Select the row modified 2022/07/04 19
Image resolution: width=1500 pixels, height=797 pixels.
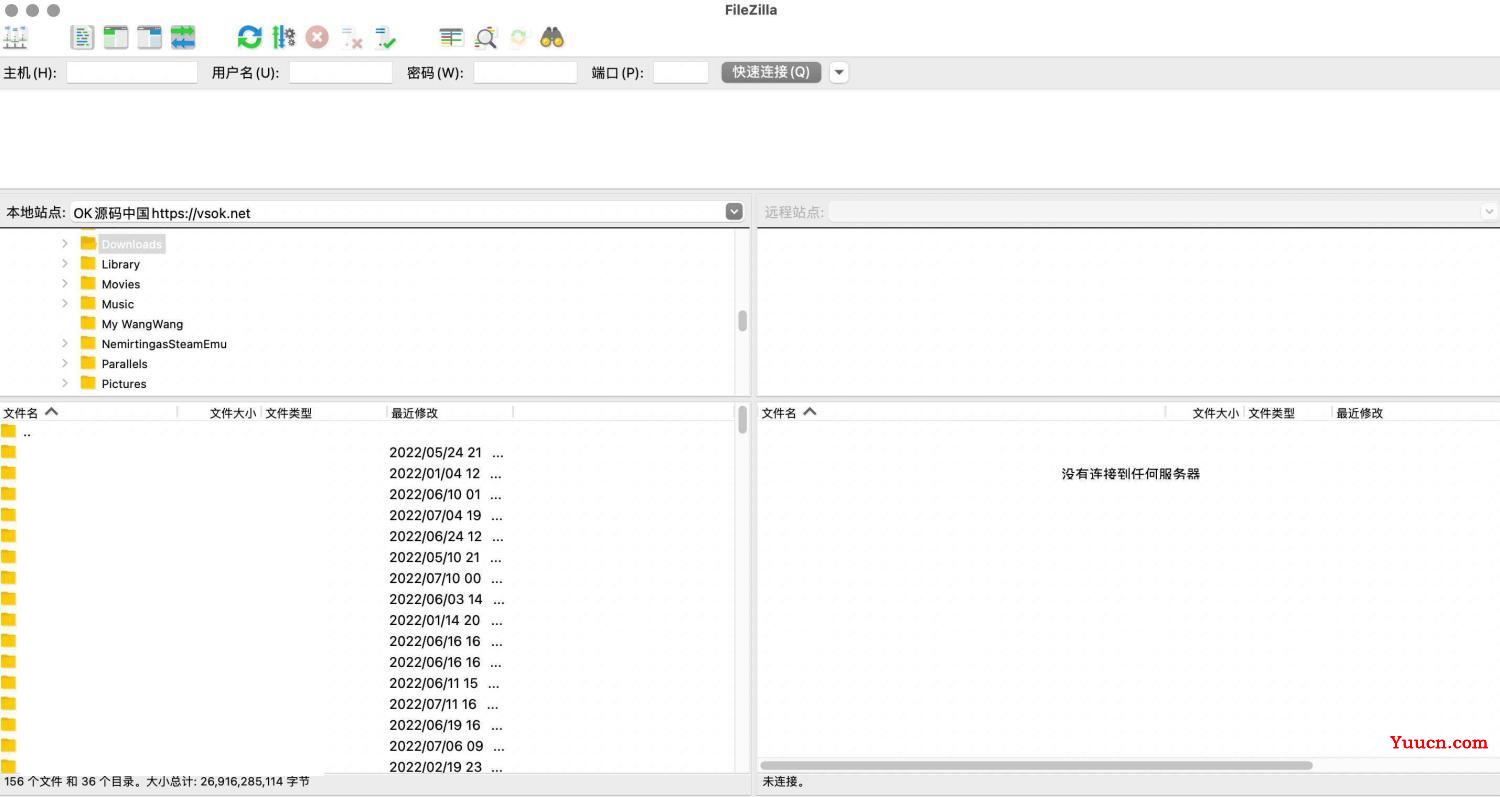[x=368, y=515]
